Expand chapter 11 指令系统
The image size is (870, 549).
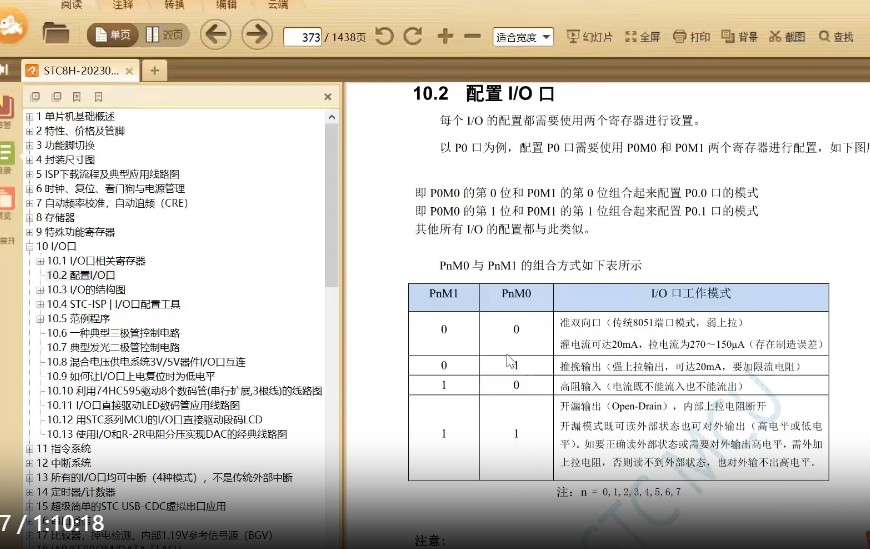point(29,449)
